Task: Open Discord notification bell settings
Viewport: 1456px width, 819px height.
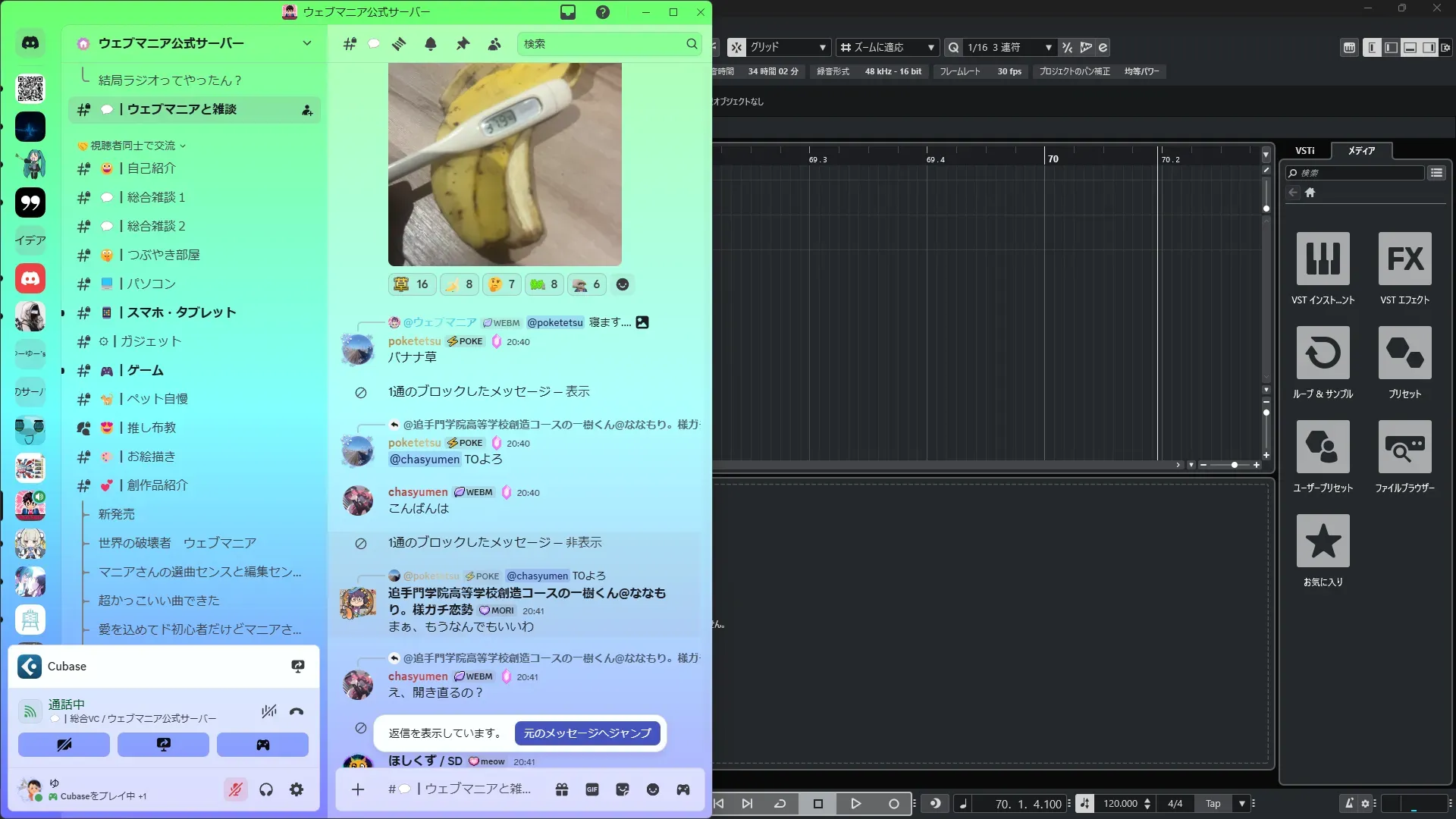Action: pyautogui.click(x=431, y=44)
